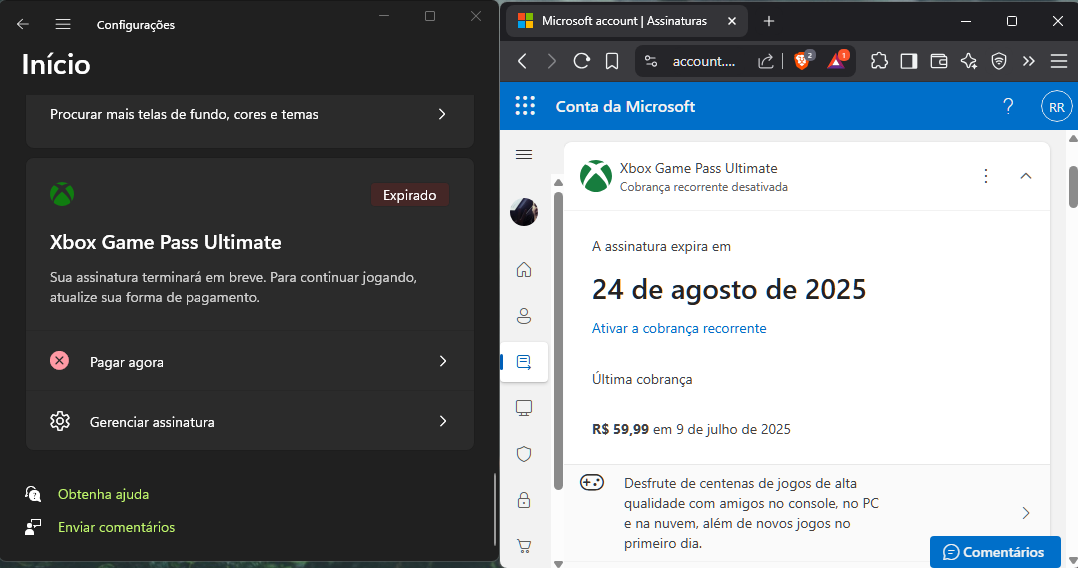1078x568 pixels.
Task: Click the 24 de agosto de 2025 date
Action: pyautogui.click(x=729, y=290)
